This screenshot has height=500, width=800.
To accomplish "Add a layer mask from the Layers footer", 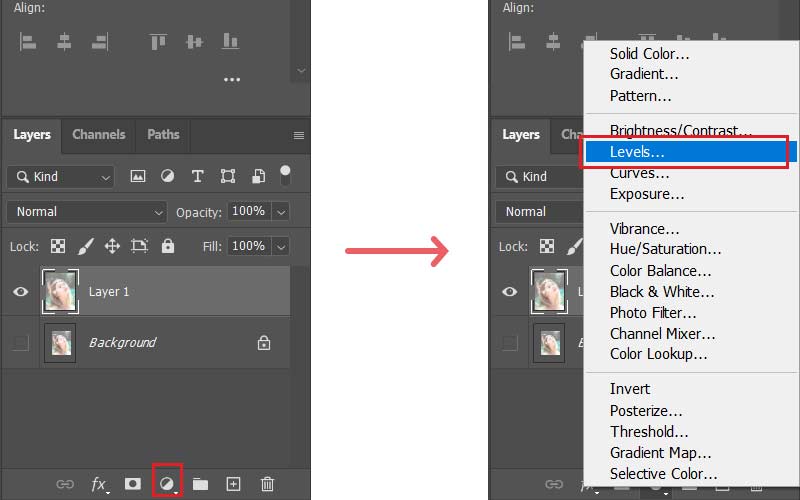I will click(x=133, y=483).
